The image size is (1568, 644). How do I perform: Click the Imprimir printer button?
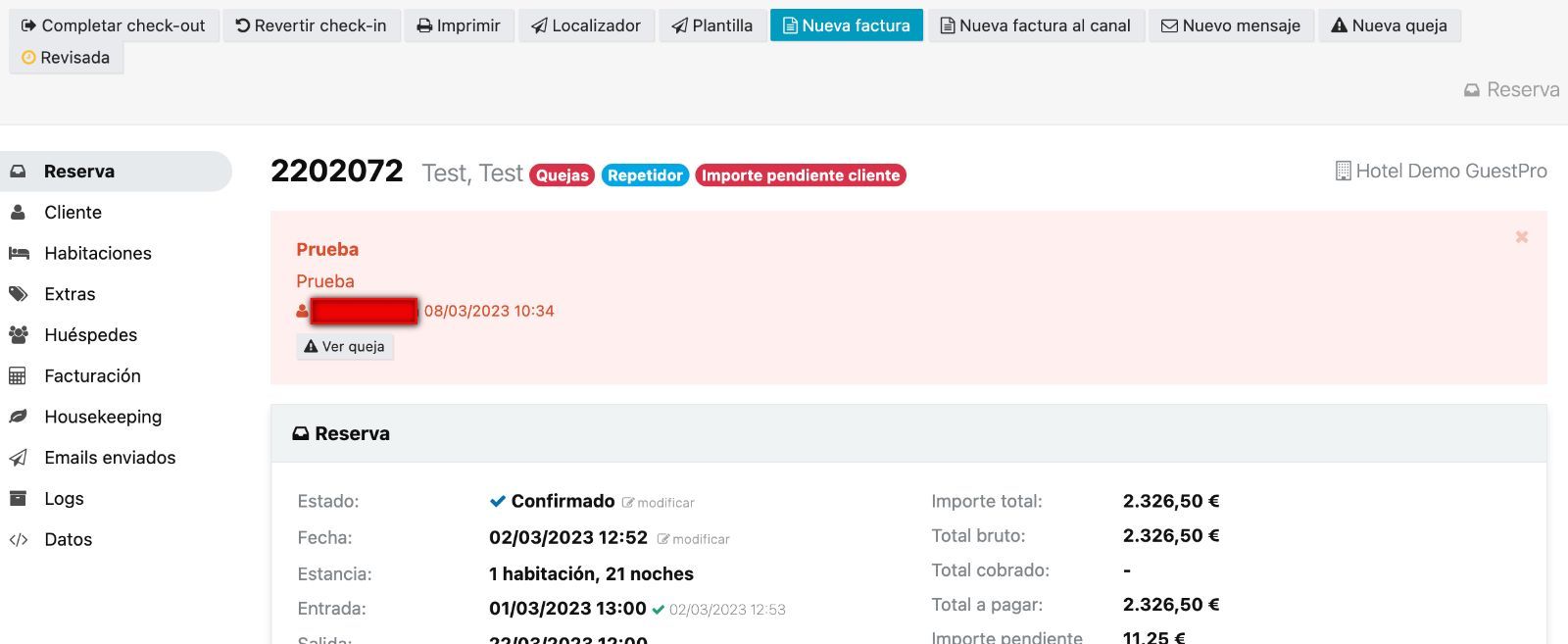458,25
